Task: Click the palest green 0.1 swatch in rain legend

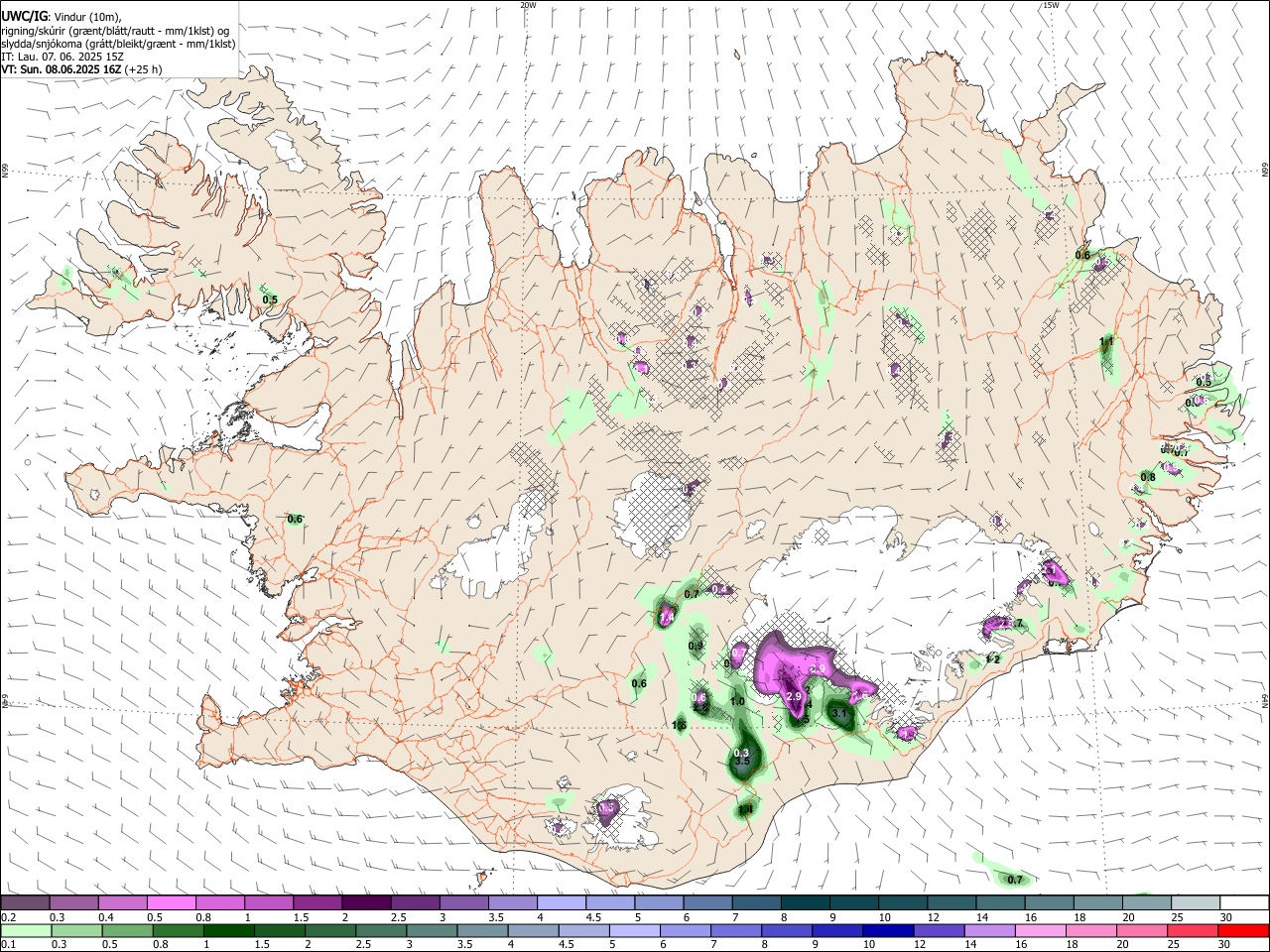Action: click(27, 930)
